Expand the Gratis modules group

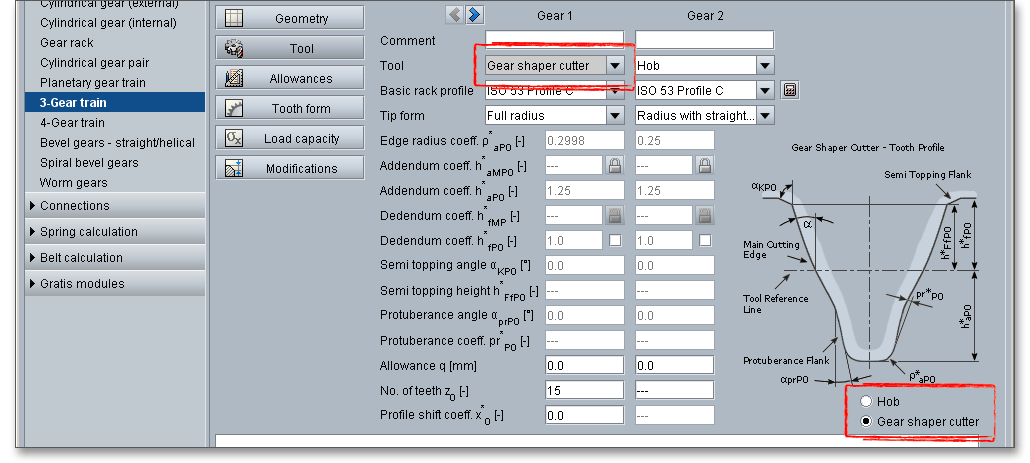tap(82, 284)
